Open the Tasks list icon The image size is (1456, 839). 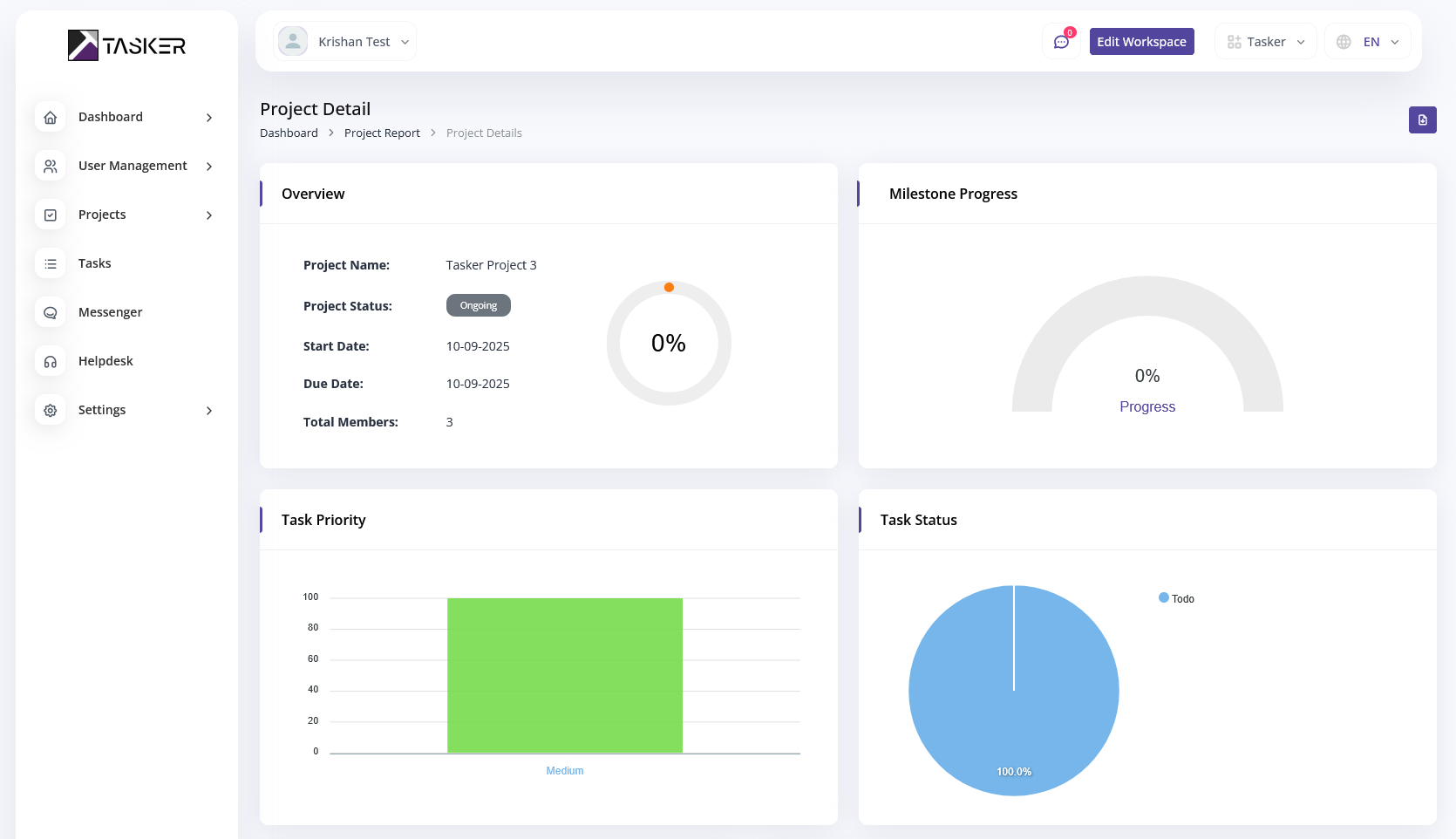click(x=51, y=264)
